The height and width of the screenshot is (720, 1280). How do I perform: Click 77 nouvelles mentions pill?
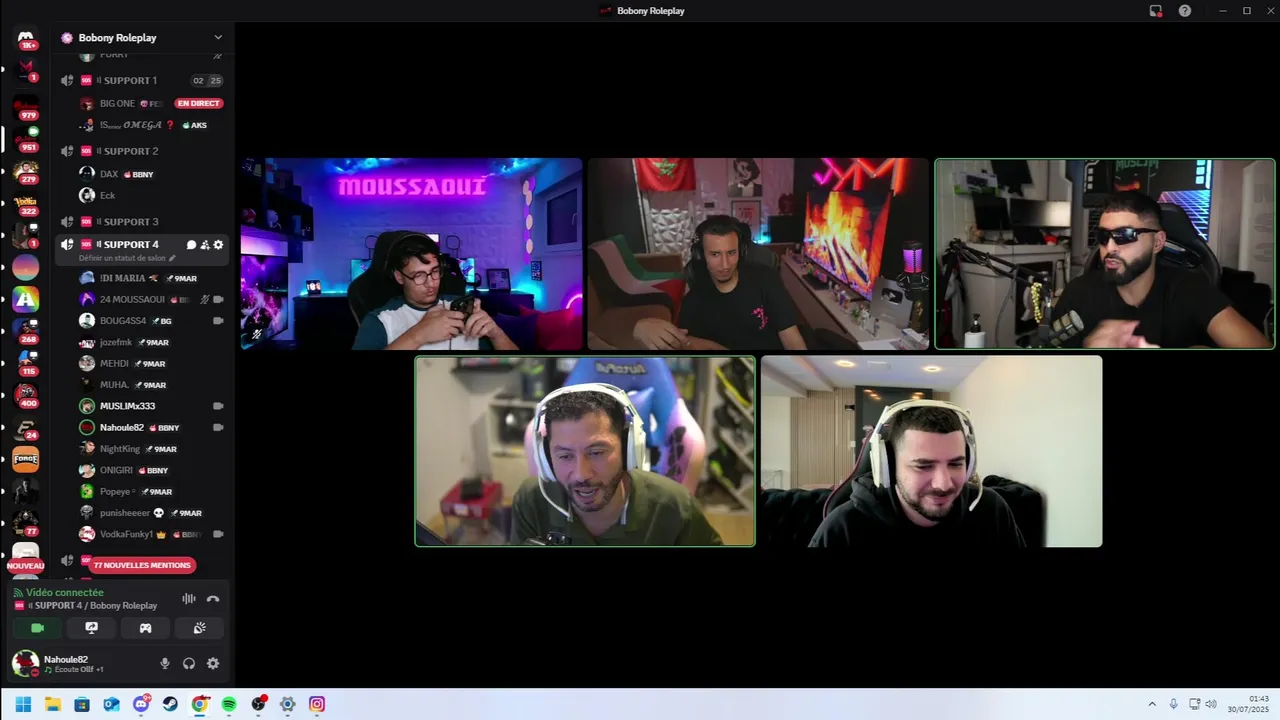tap(141, 565)
